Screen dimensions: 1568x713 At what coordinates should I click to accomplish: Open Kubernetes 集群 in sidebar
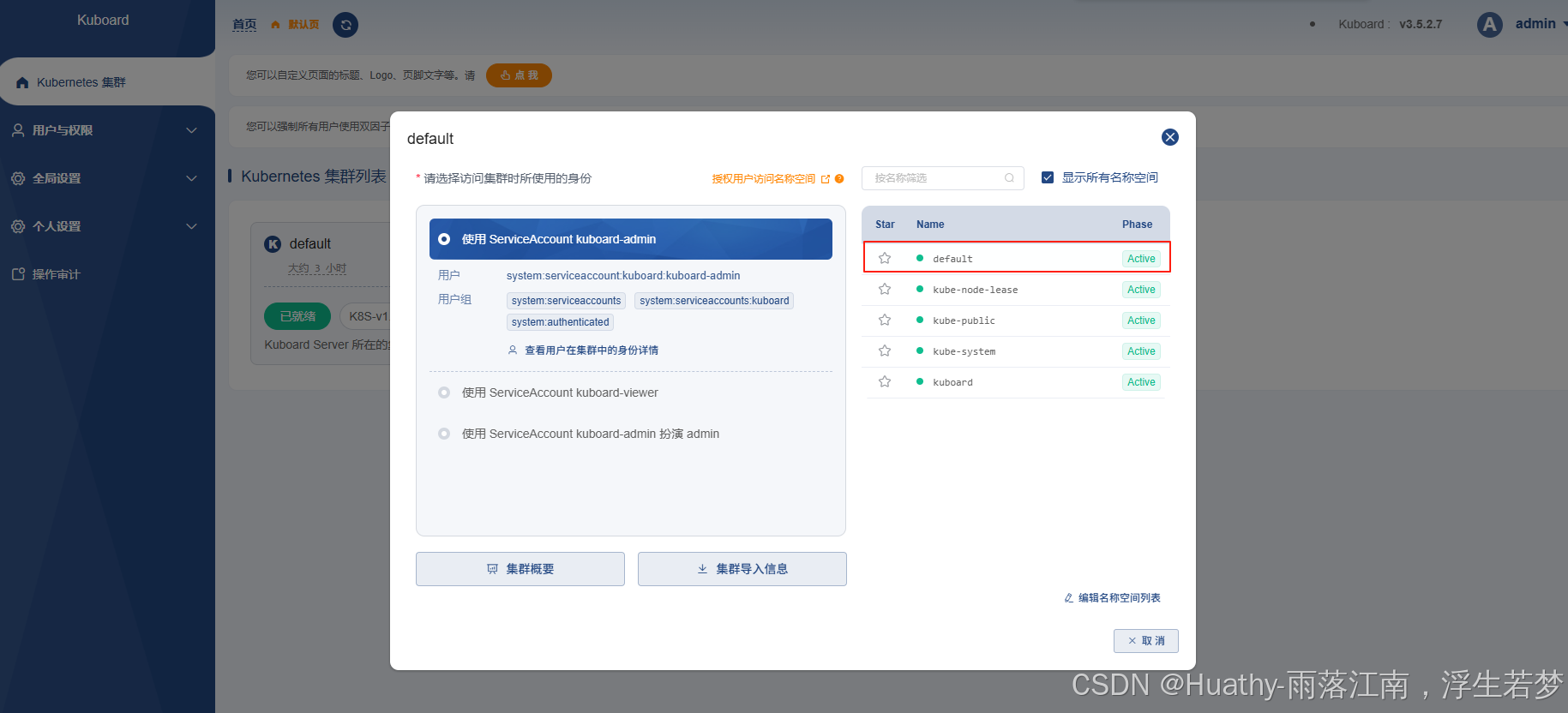107,82
